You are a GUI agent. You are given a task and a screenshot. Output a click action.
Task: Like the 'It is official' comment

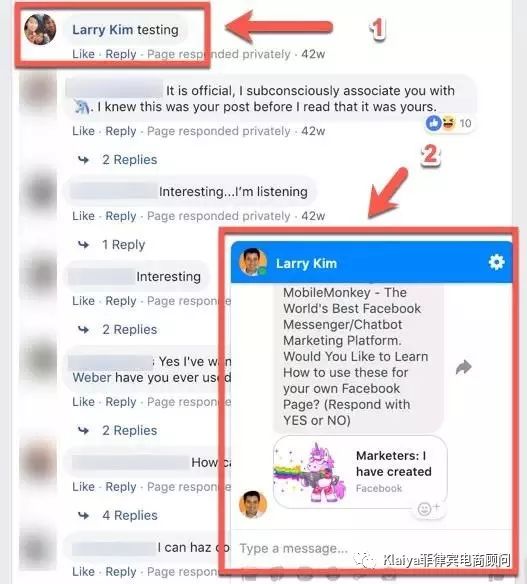[83, 131]
